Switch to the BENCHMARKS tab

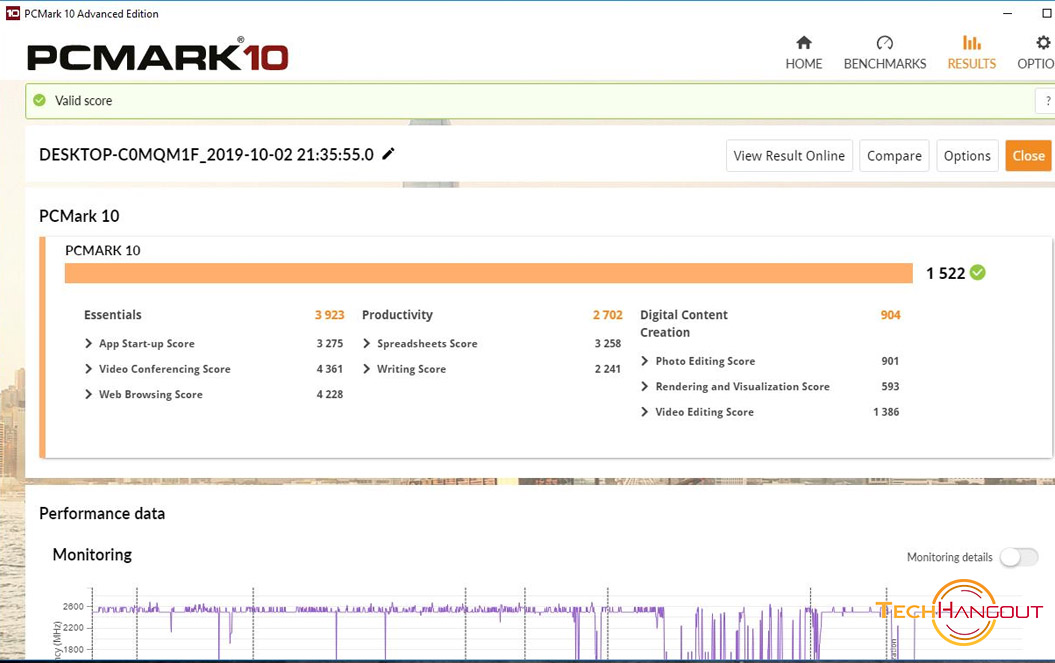885,64
